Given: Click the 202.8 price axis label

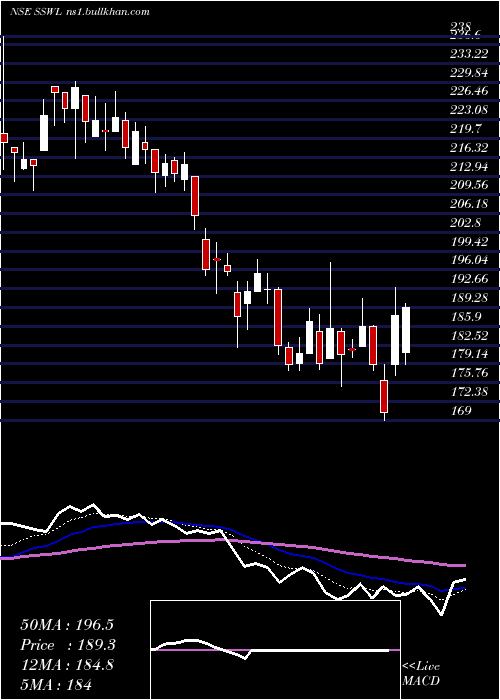Looking at the screenshot, I should click(x=466, y=223).
